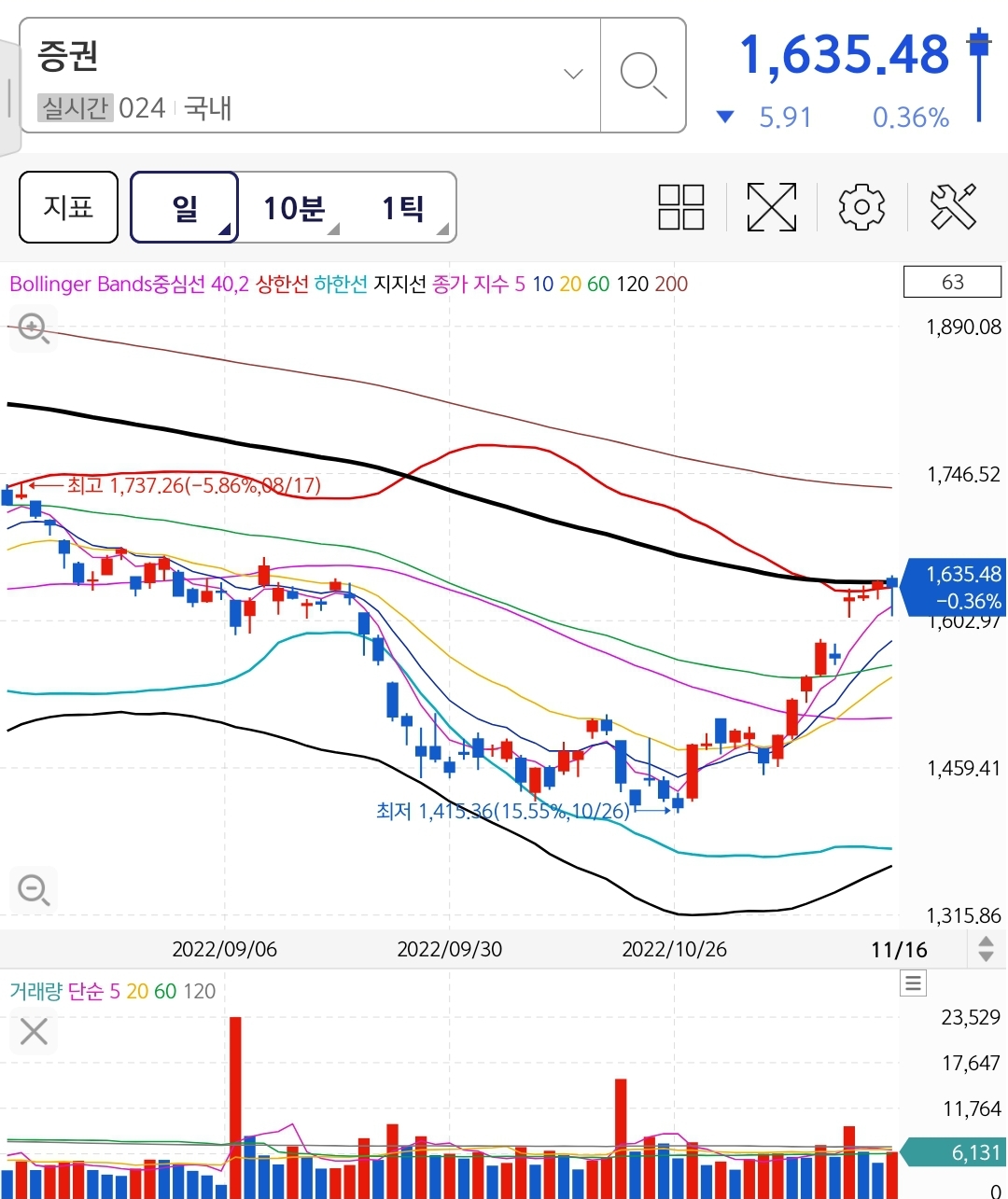1008x1199 pixels.
Task: Click the 최저 1,415.36 low annotation
Action: tap(503, 811)
